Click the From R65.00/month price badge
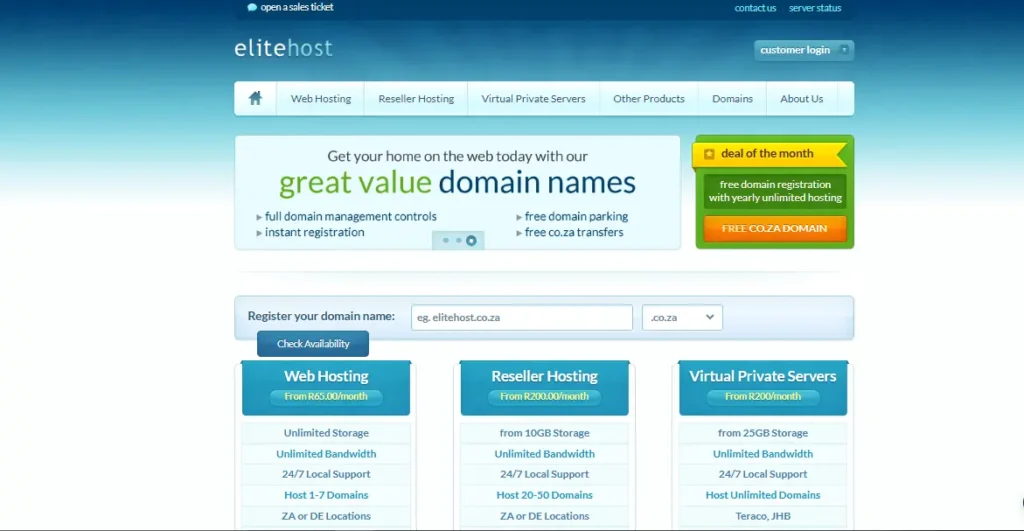The height and width of the screenshot is (531, 1024). [326, 396]
